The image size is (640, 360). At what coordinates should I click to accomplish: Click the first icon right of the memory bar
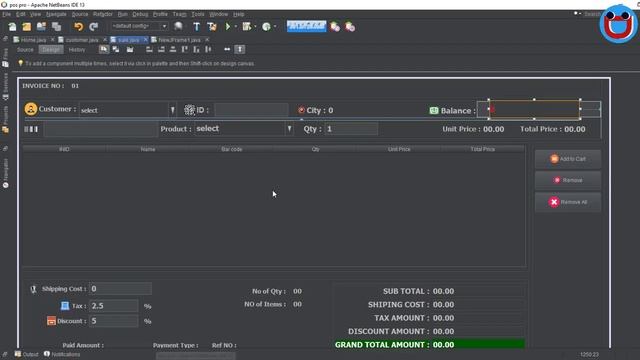coord(335,27)
